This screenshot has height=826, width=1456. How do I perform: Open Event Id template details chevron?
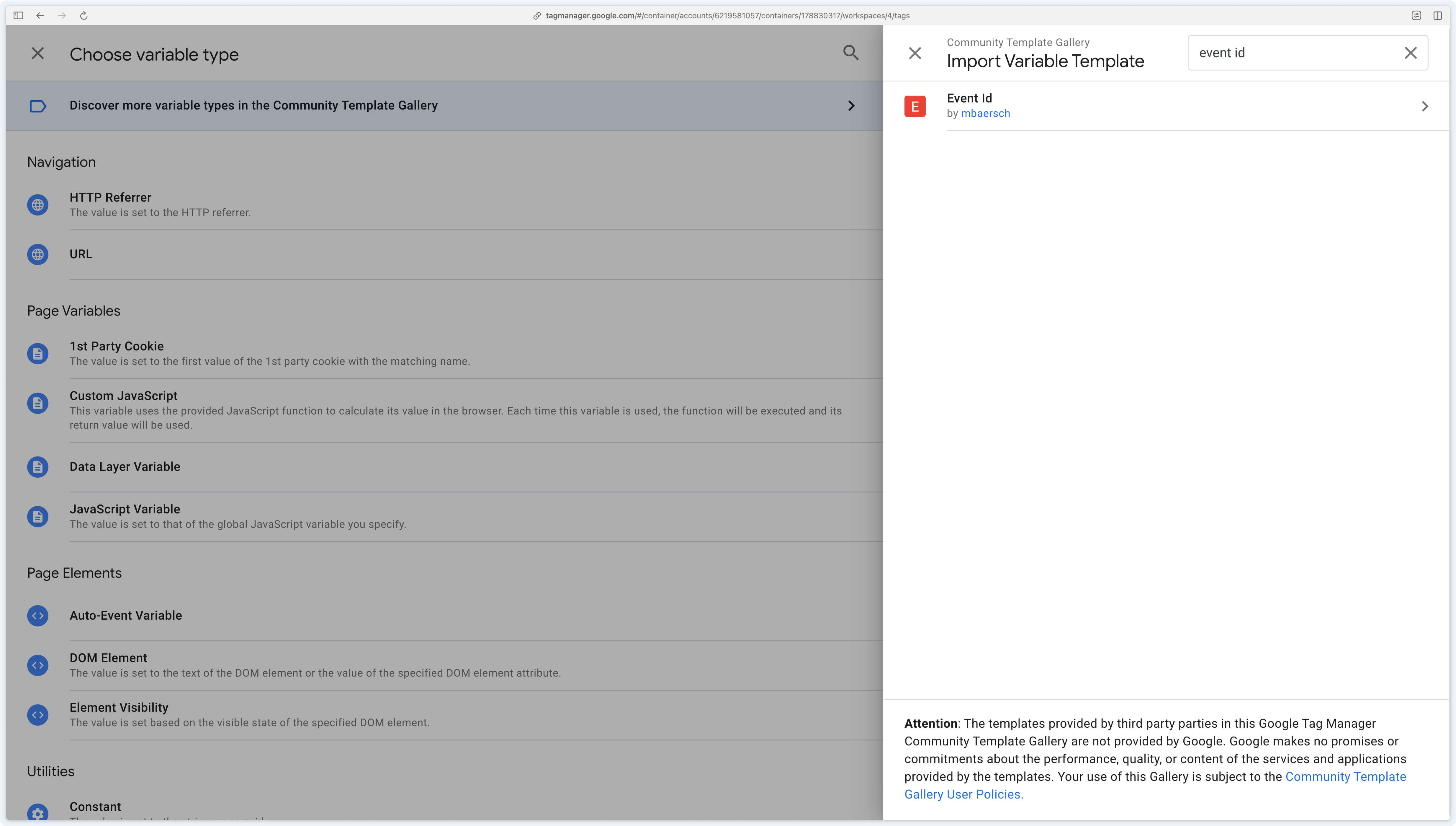coord(1424,106)
